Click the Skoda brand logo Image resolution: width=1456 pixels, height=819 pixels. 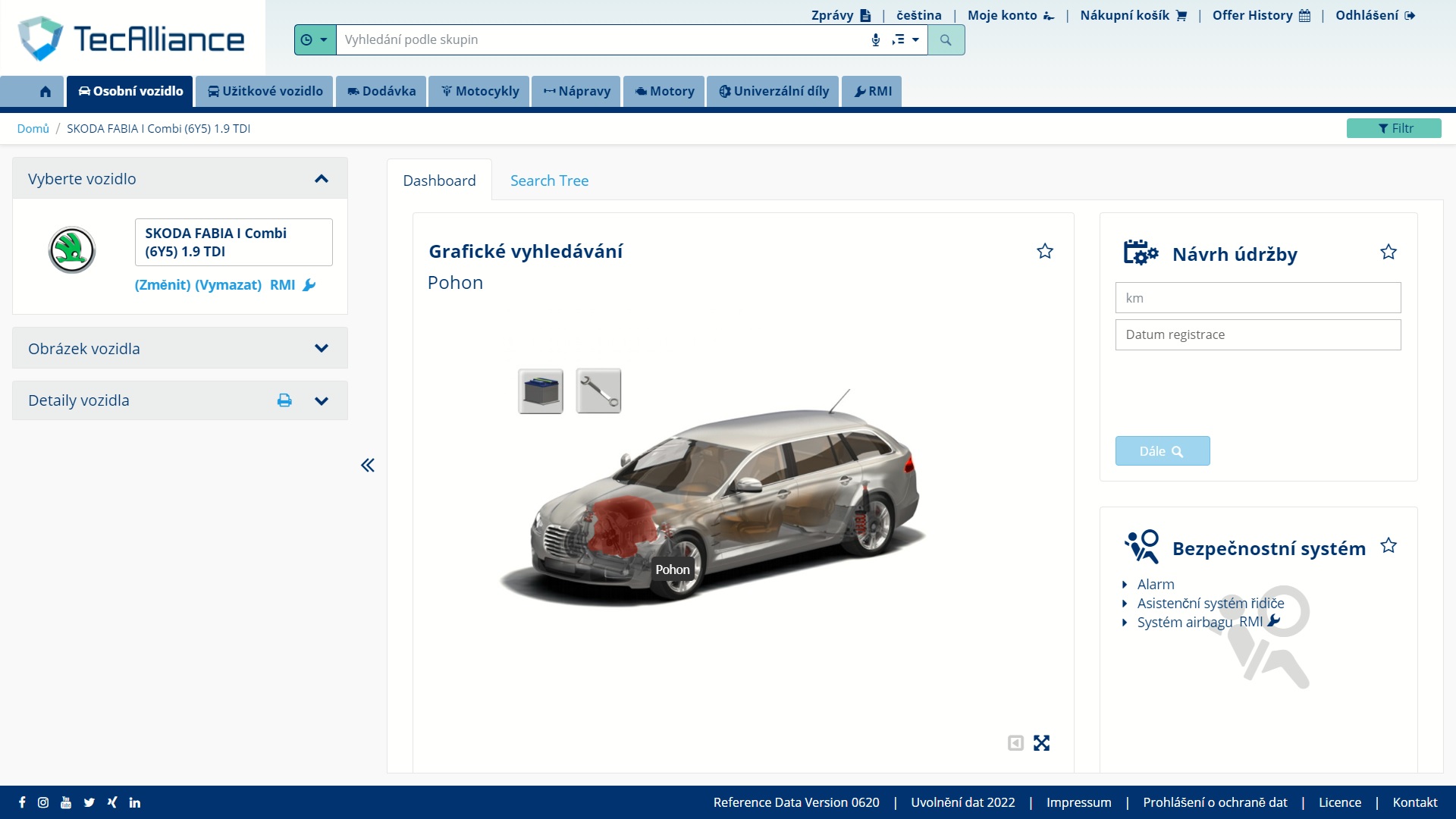click(x=72, y=249)
